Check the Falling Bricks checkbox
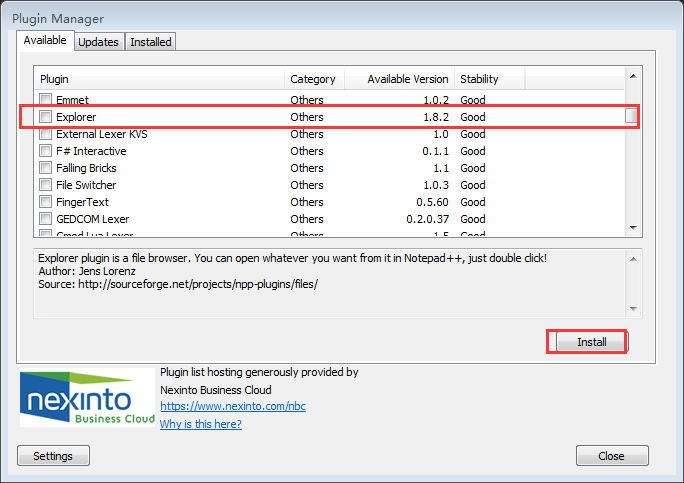 pyautogui.click(x=45, y=168)
